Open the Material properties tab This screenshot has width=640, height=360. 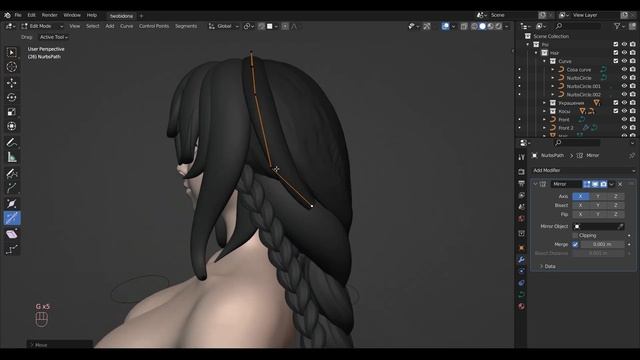[521, 306]
